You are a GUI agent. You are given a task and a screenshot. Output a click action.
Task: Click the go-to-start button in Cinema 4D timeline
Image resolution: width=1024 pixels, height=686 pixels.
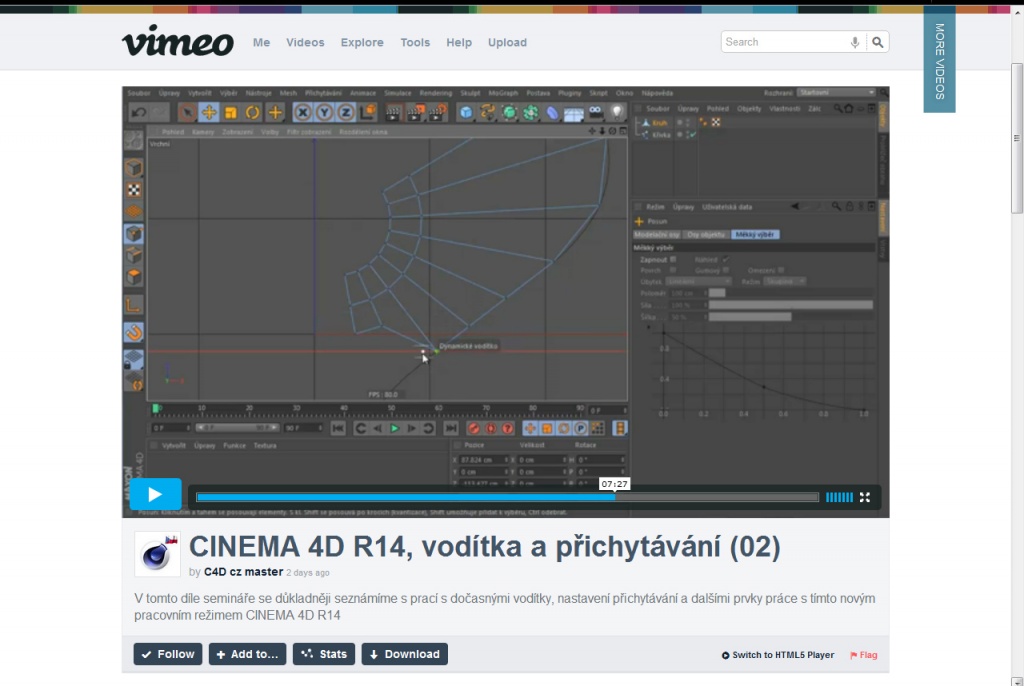click(338, 429)
